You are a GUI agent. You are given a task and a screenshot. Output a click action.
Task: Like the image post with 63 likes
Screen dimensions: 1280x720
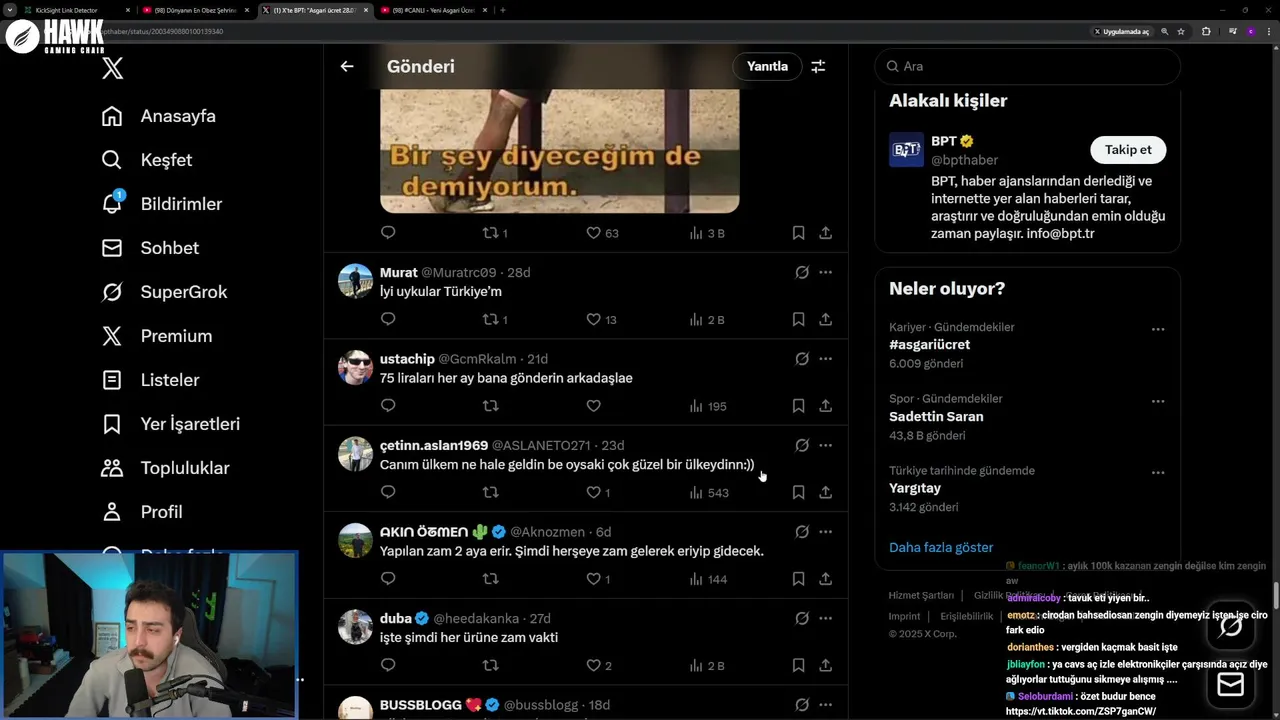[x=593, y=232]
